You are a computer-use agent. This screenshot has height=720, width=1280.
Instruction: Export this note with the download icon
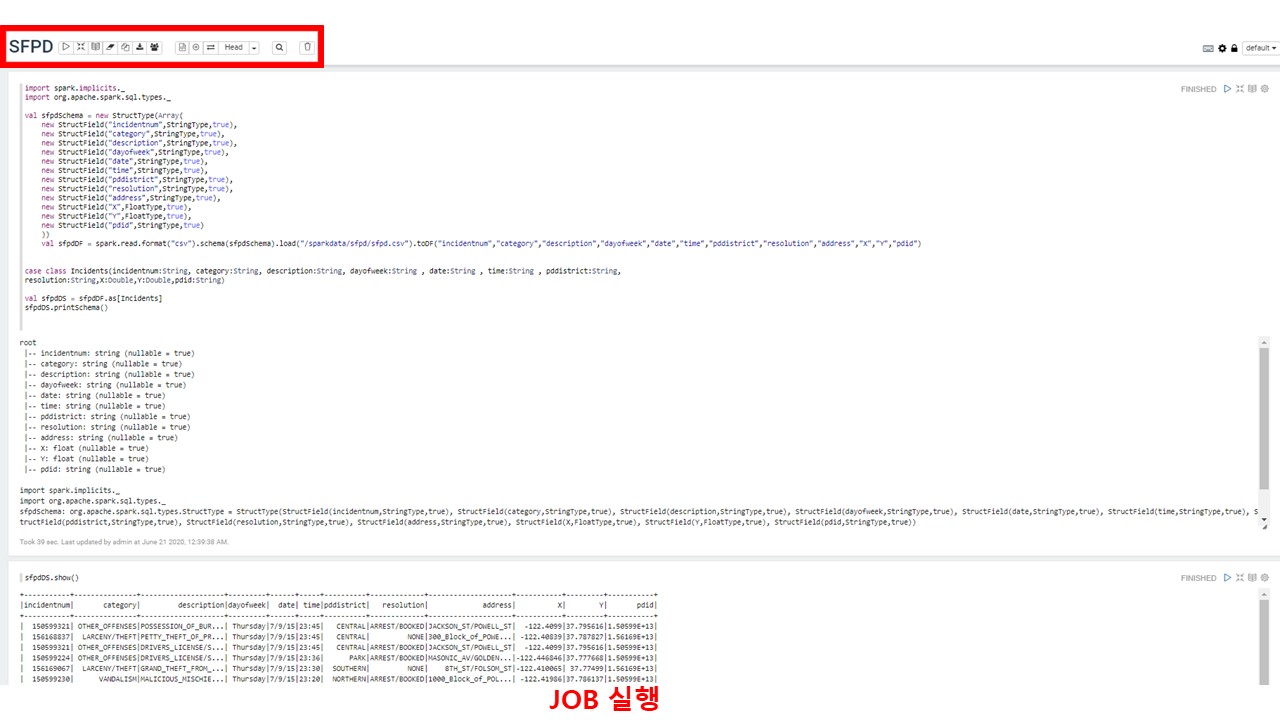tap(139, 47)
